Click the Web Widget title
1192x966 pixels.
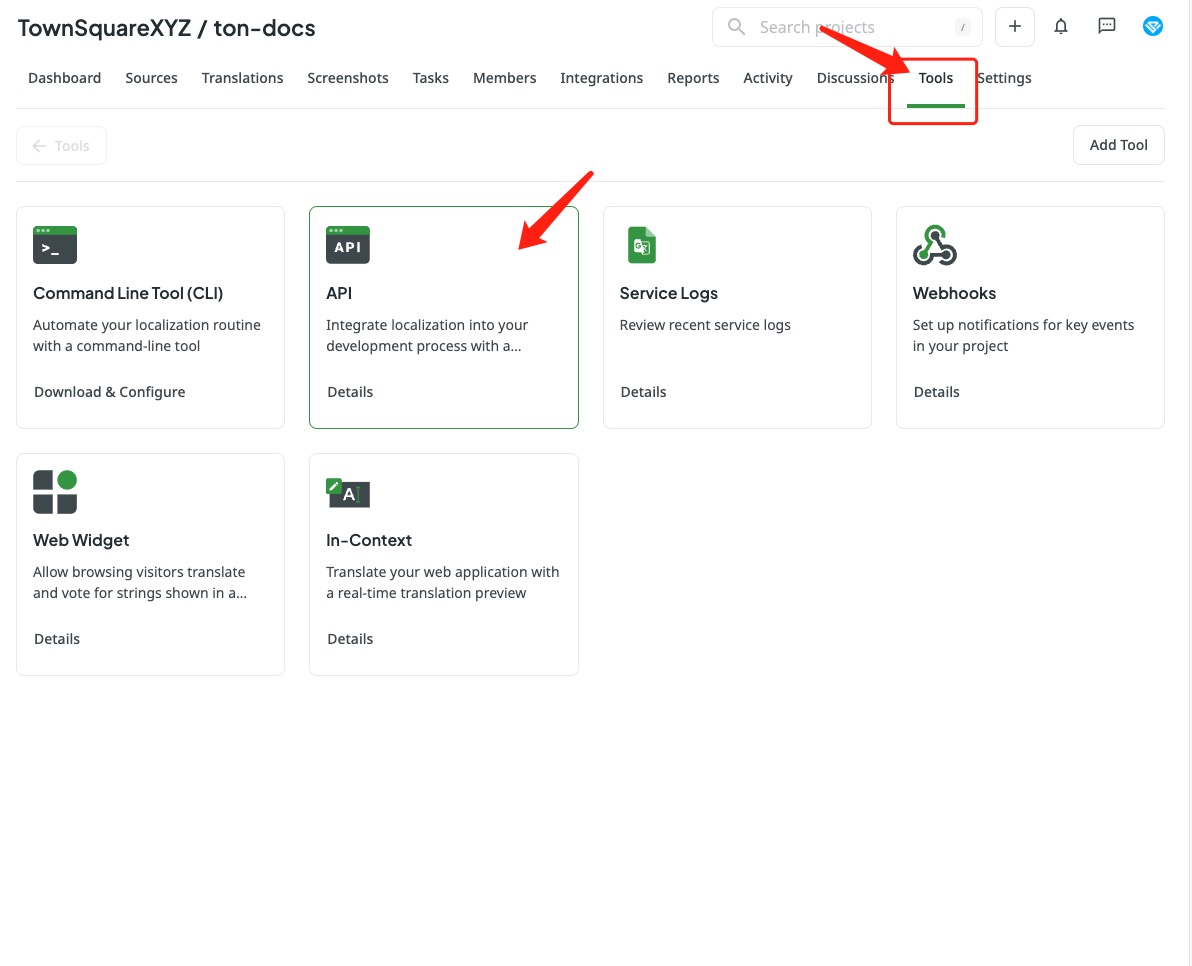81,540
